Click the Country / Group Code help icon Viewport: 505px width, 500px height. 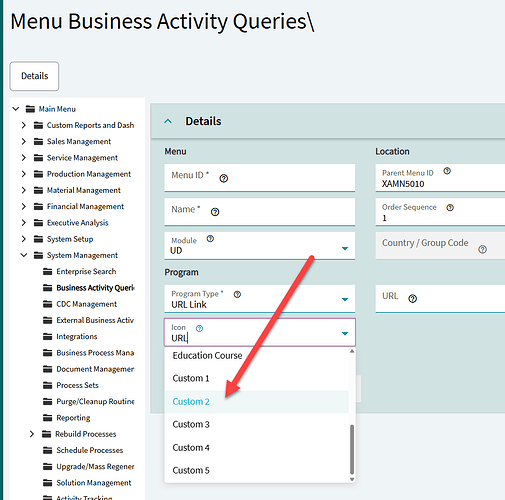[x=482, y=249]
